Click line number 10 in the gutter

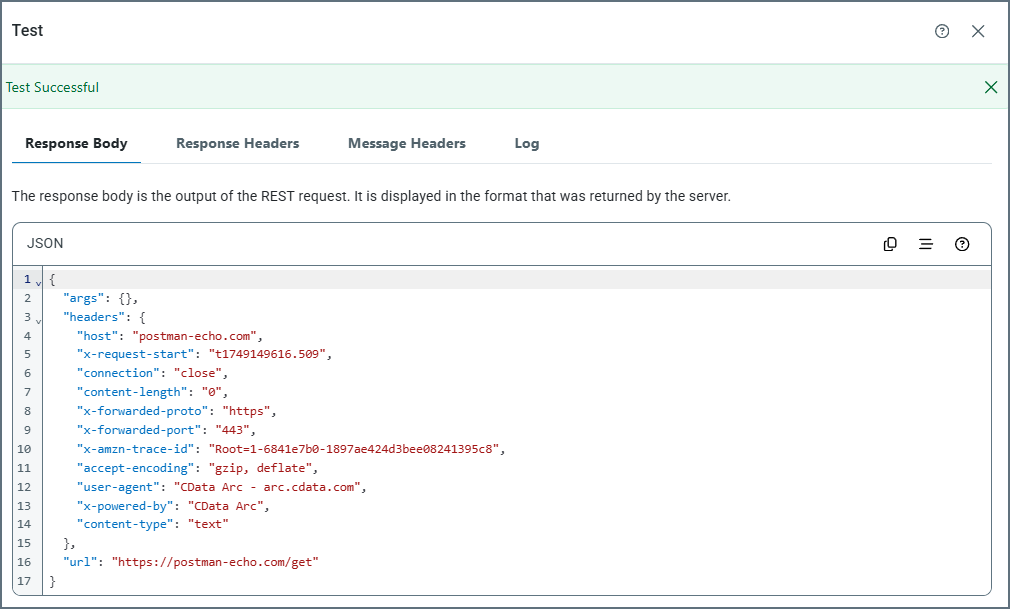click(25, 449)
